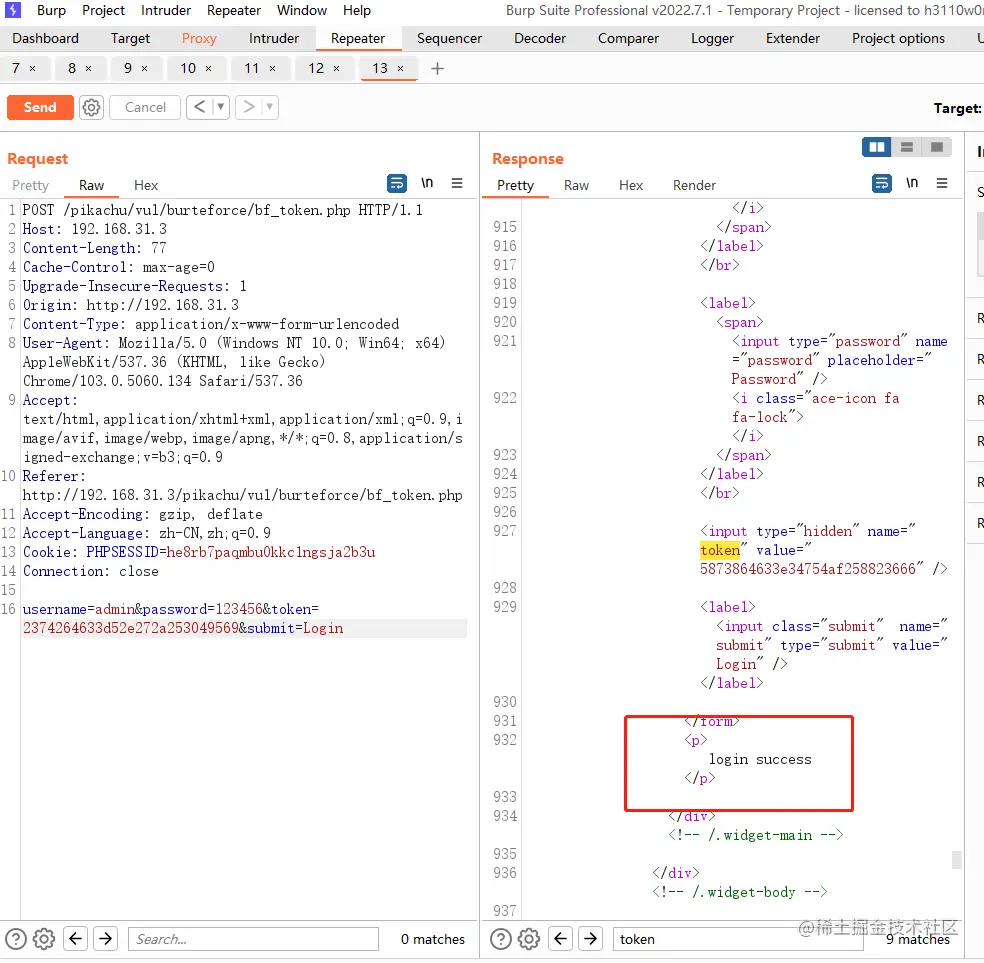
Task: Click the Cancel button
Action: 145,107
